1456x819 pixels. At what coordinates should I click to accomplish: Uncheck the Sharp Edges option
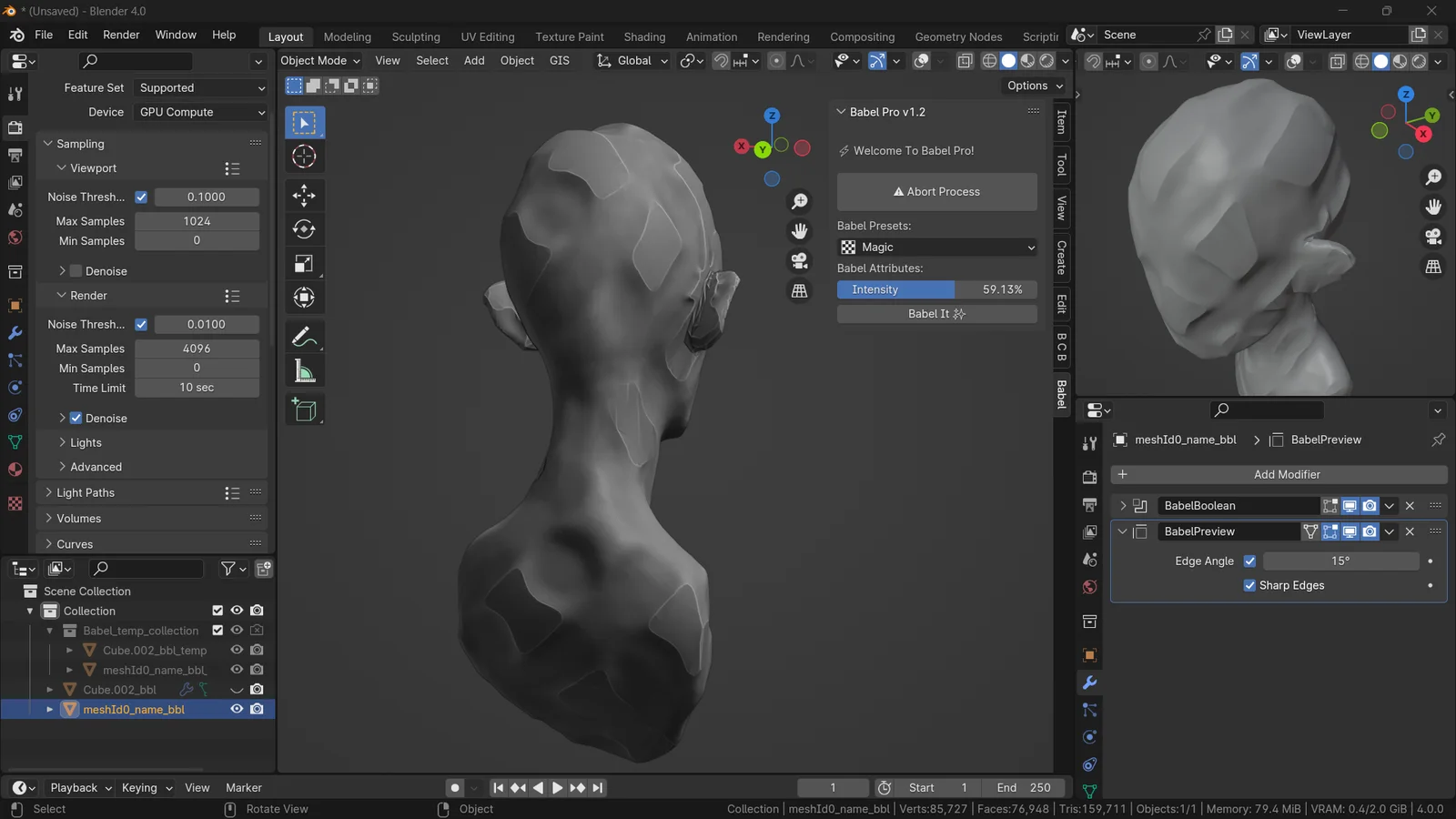pos(1250,585)
